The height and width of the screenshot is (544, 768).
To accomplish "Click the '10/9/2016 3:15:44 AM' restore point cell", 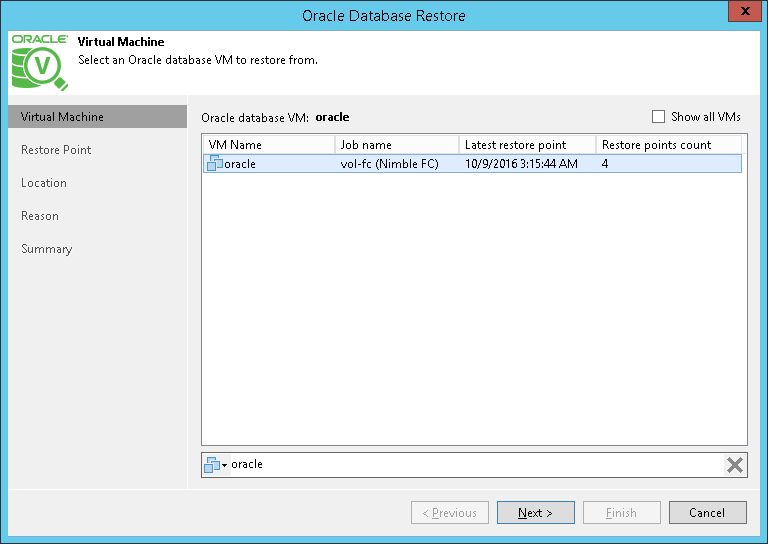I will tap(521, 164).
